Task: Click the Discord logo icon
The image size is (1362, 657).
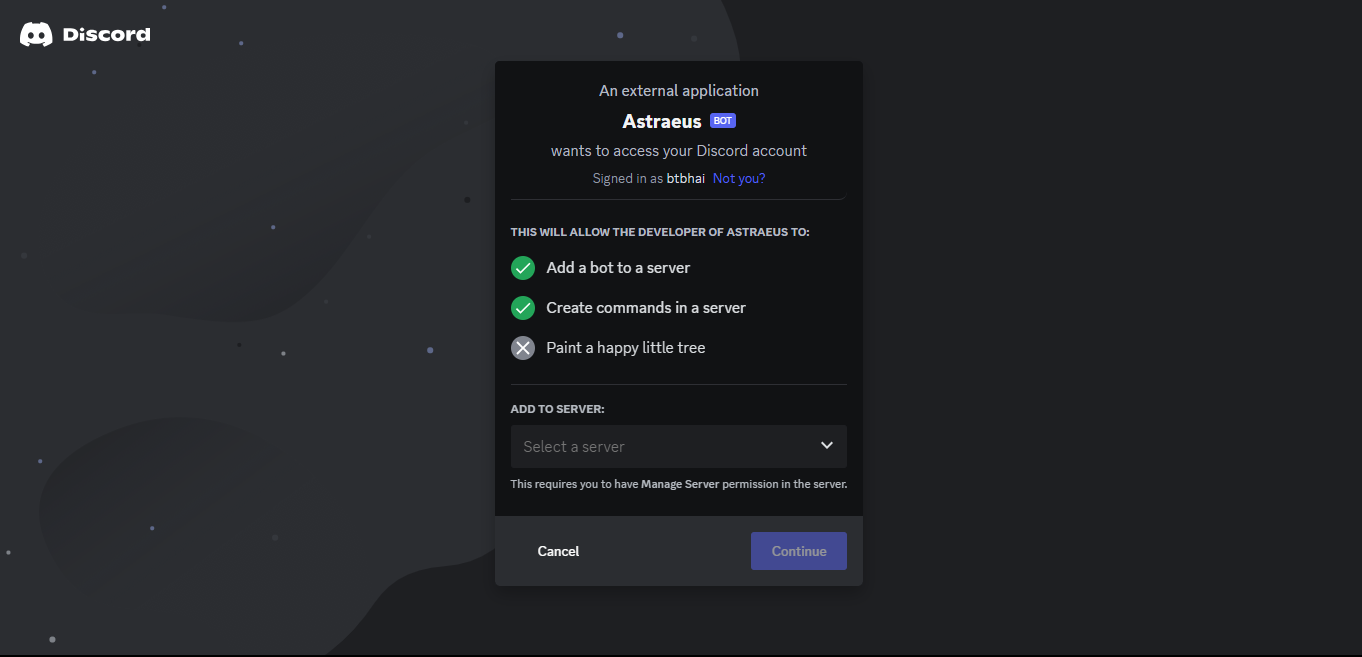Action: (x=35, y=33)
